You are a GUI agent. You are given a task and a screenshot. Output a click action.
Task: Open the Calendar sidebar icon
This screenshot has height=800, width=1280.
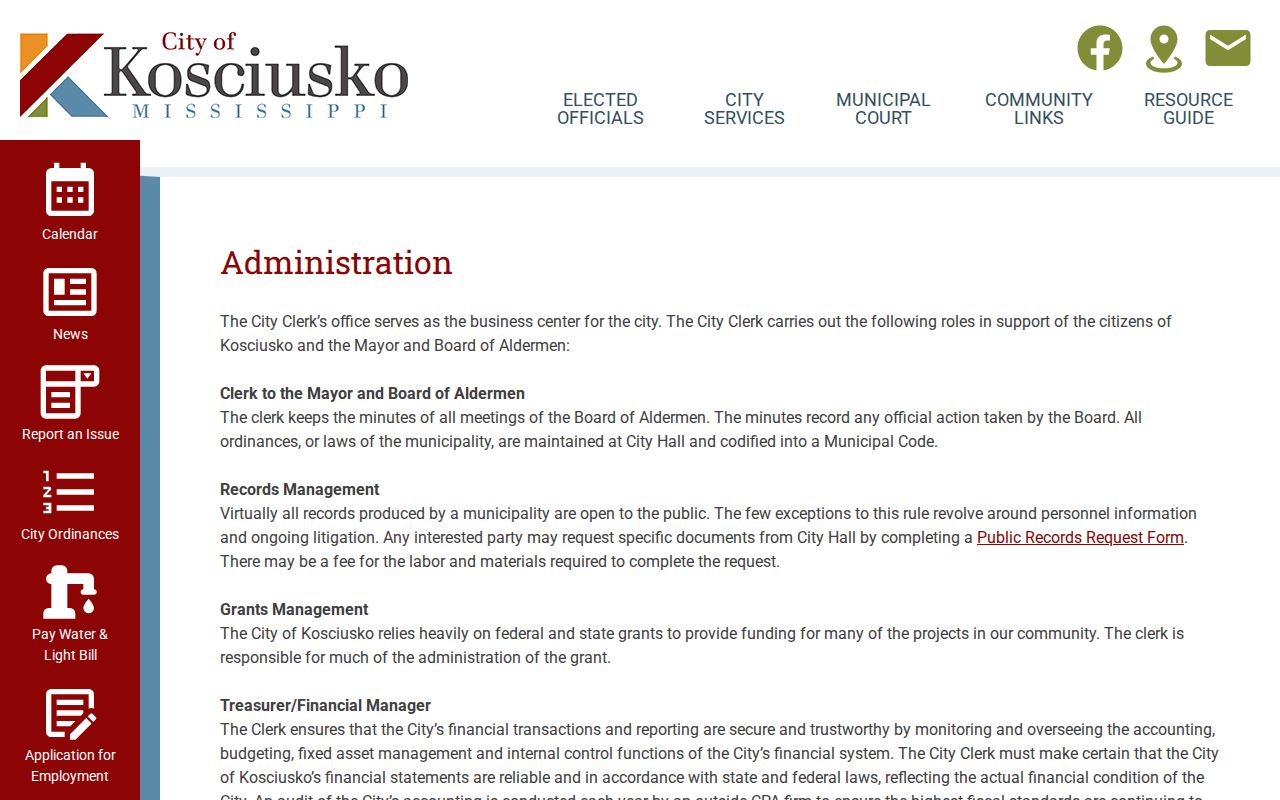pyautogui.click(x=70, y=190)
